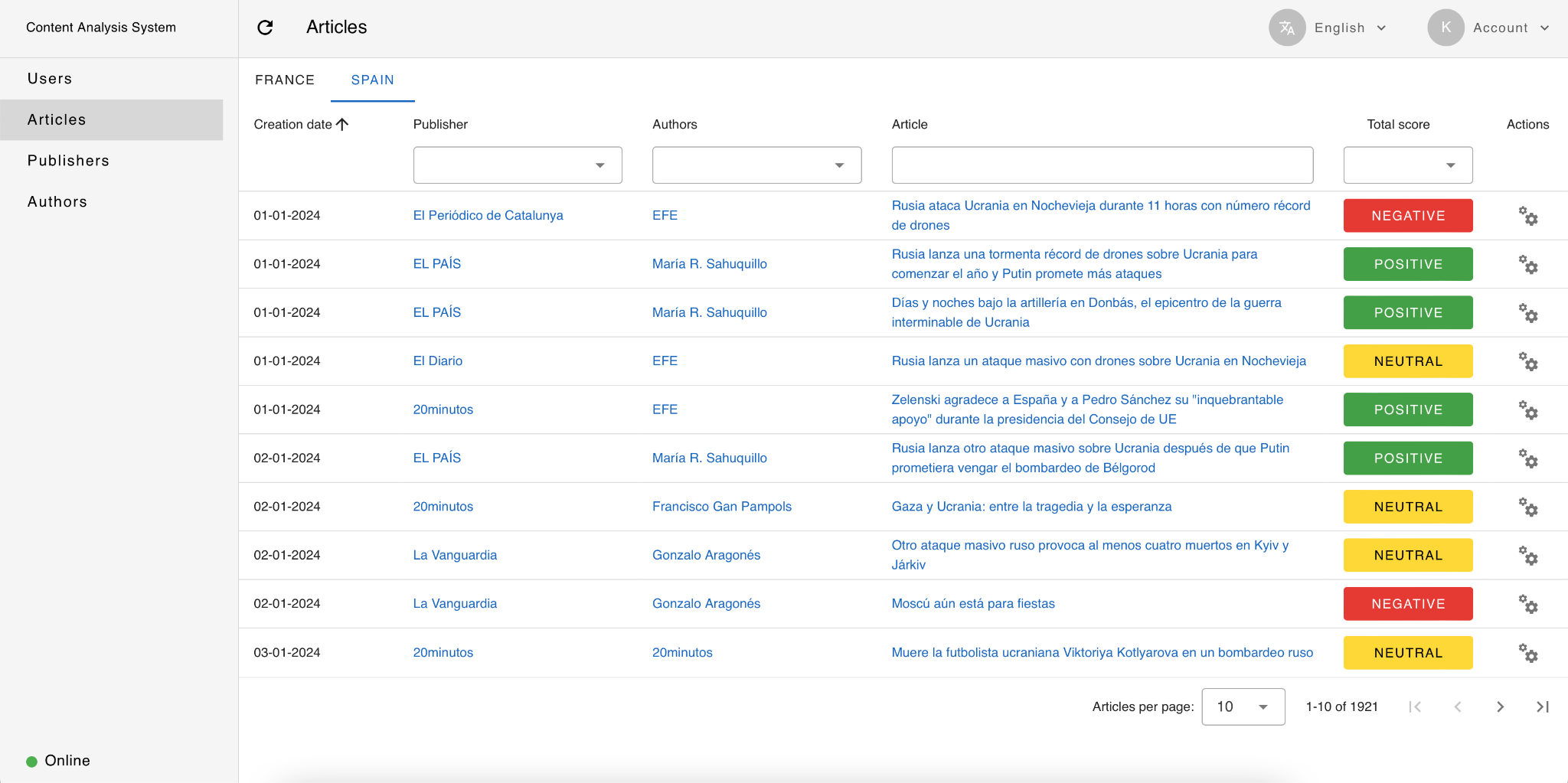This screenshot has height=783, width=1568.
Task: Open article 'Moscú aún está para fiestas'
Action: 973,604
